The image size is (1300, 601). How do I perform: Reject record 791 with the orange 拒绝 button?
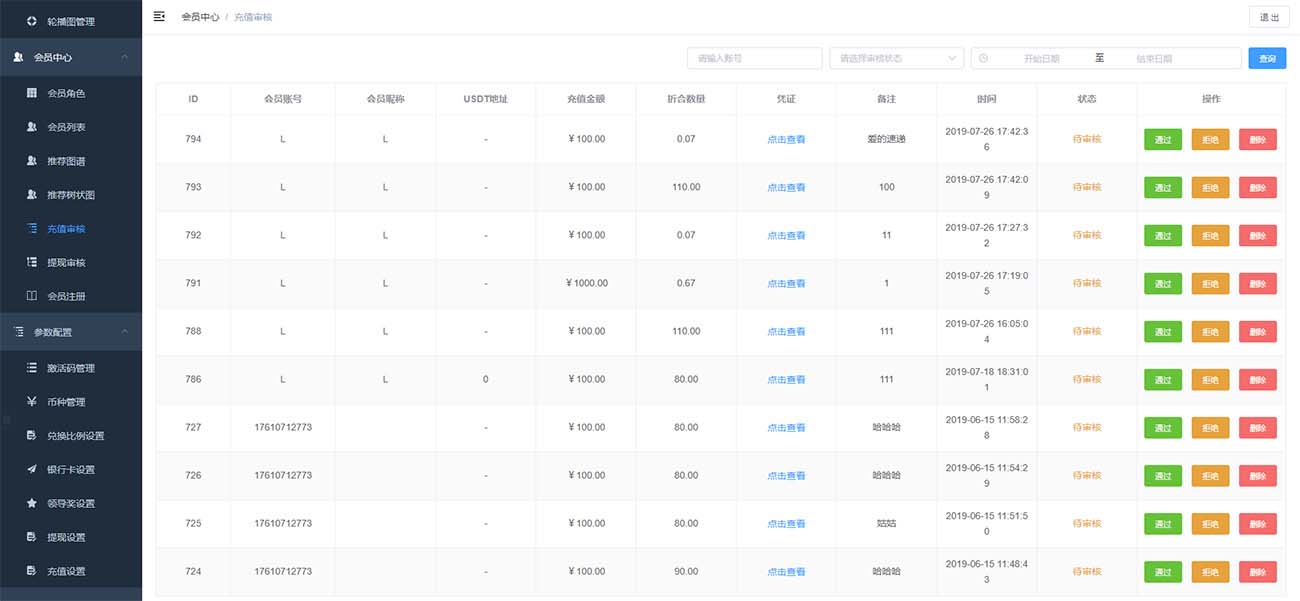pos(1210,283)
